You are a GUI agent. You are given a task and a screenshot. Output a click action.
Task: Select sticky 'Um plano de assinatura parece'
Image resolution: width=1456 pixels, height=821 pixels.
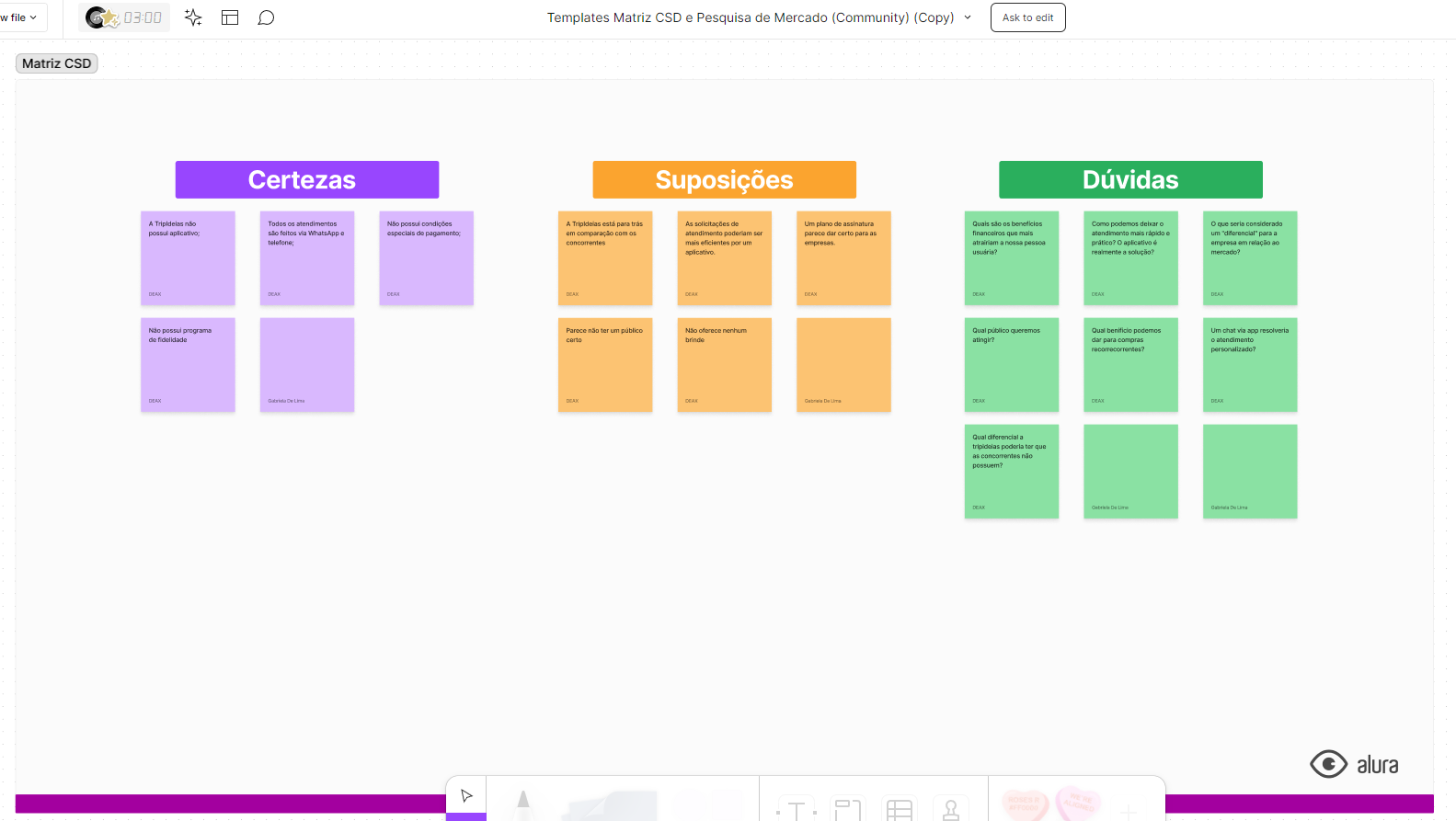pos(843,258)
